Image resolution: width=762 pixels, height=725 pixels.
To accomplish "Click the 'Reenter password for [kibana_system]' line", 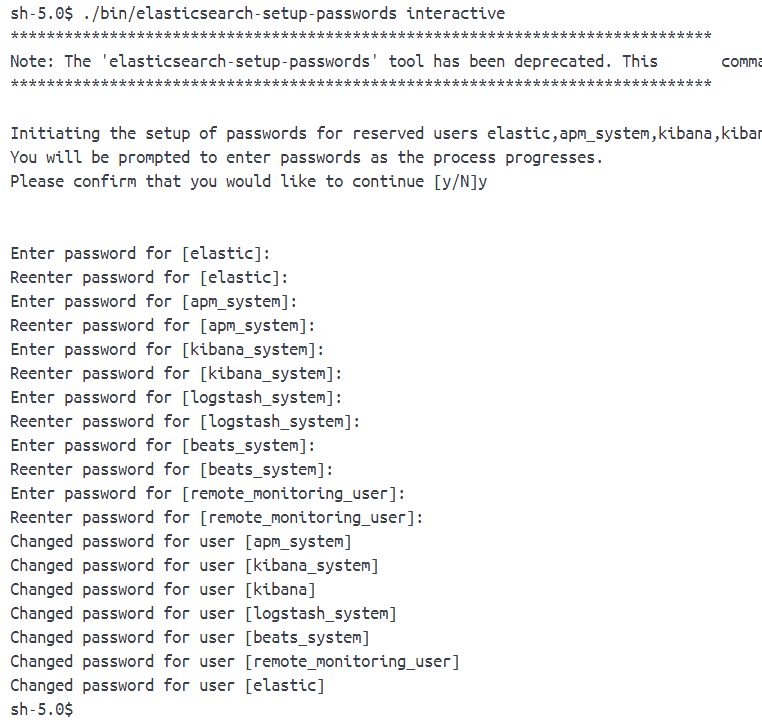I will (176, 373).
